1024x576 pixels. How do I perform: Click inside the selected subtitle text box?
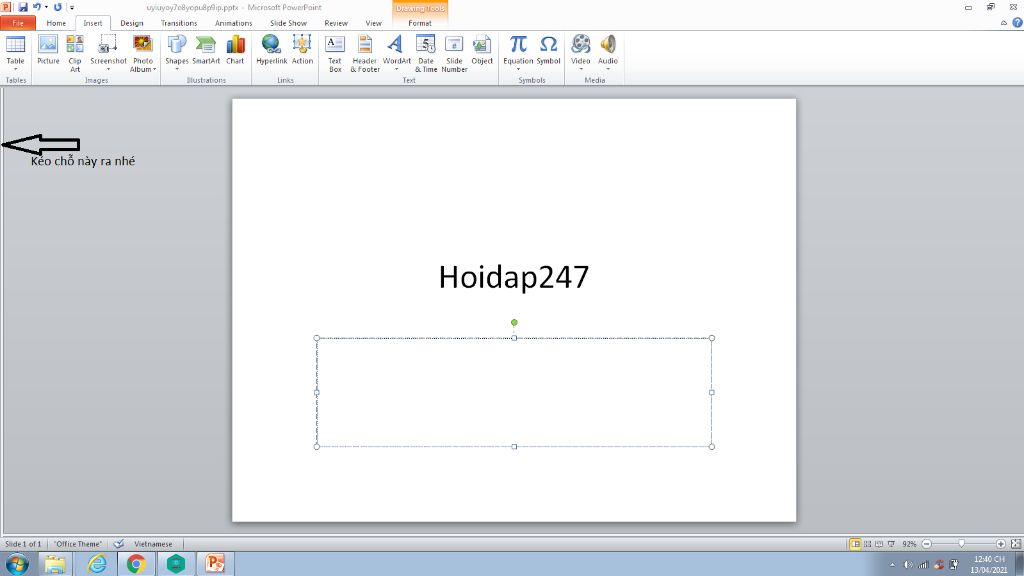(x=514, y=392)
